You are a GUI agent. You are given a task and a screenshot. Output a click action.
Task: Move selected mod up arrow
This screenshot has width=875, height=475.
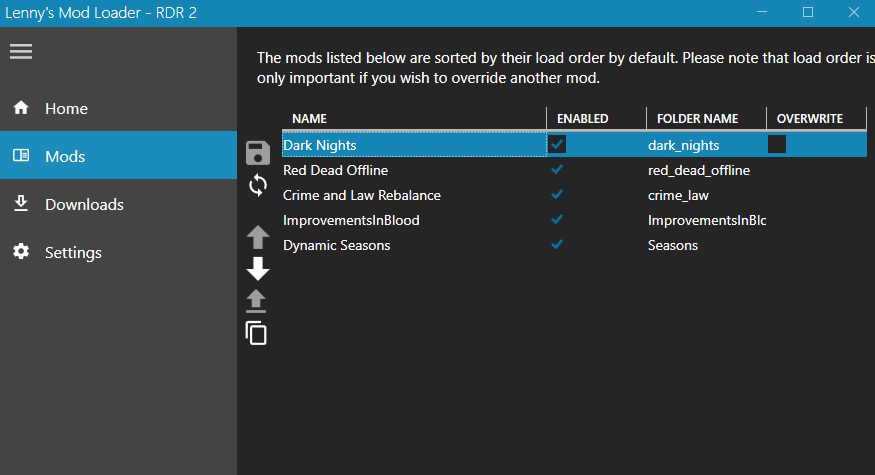258,237
